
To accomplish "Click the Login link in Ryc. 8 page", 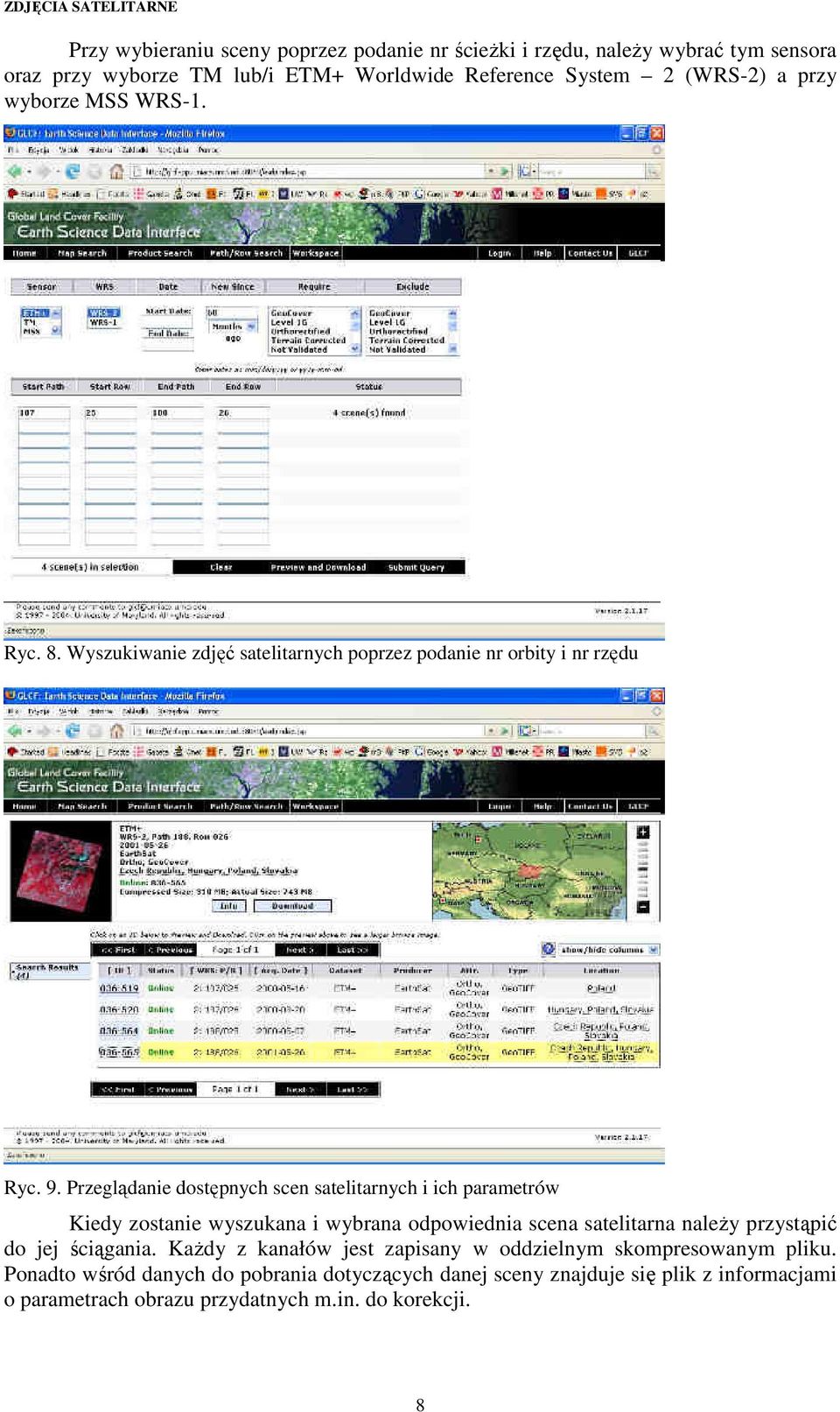I will (x=500, y=253).
